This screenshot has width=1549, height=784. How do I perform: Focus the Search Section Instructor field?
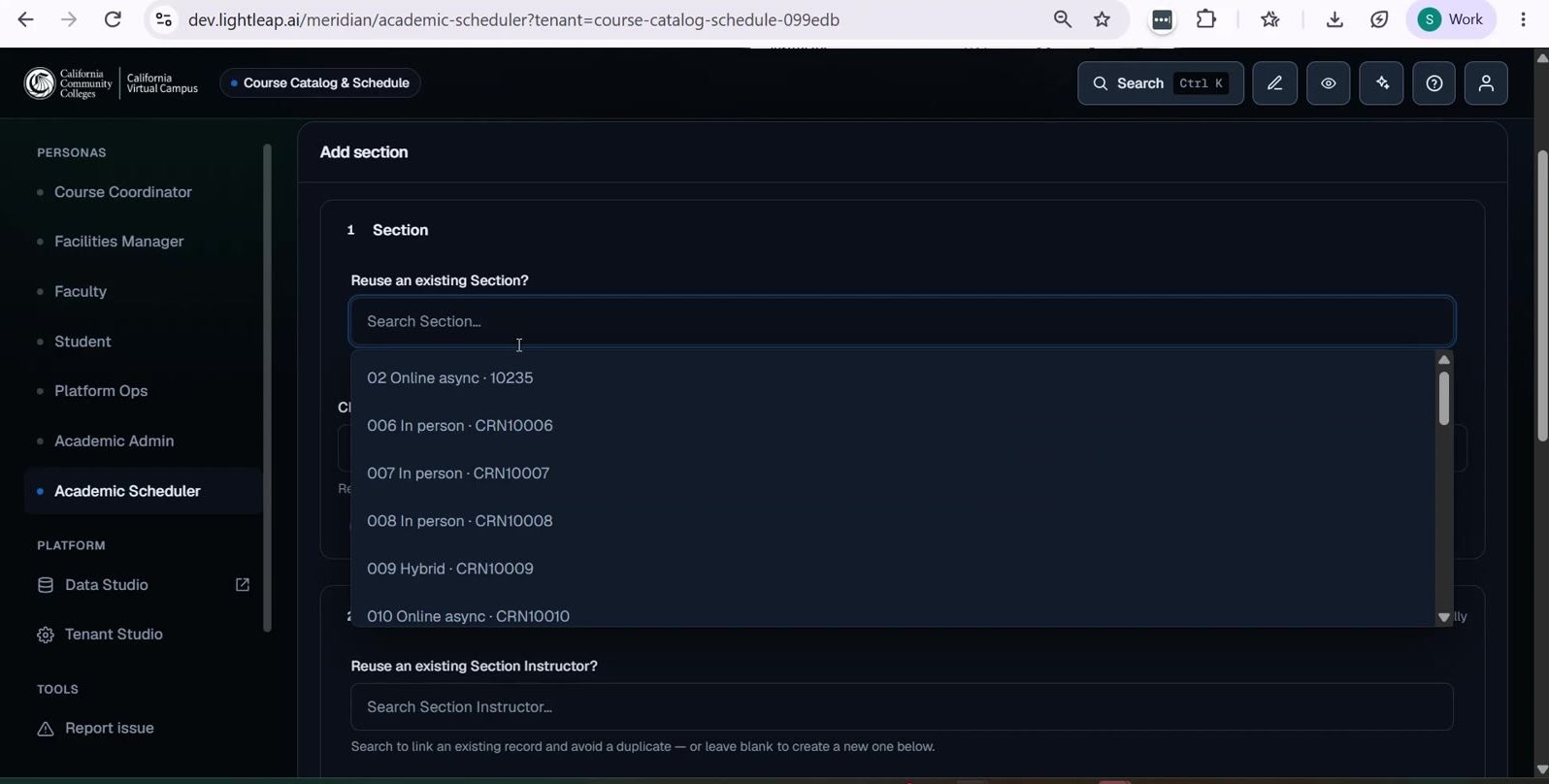(x=902, y=706)
